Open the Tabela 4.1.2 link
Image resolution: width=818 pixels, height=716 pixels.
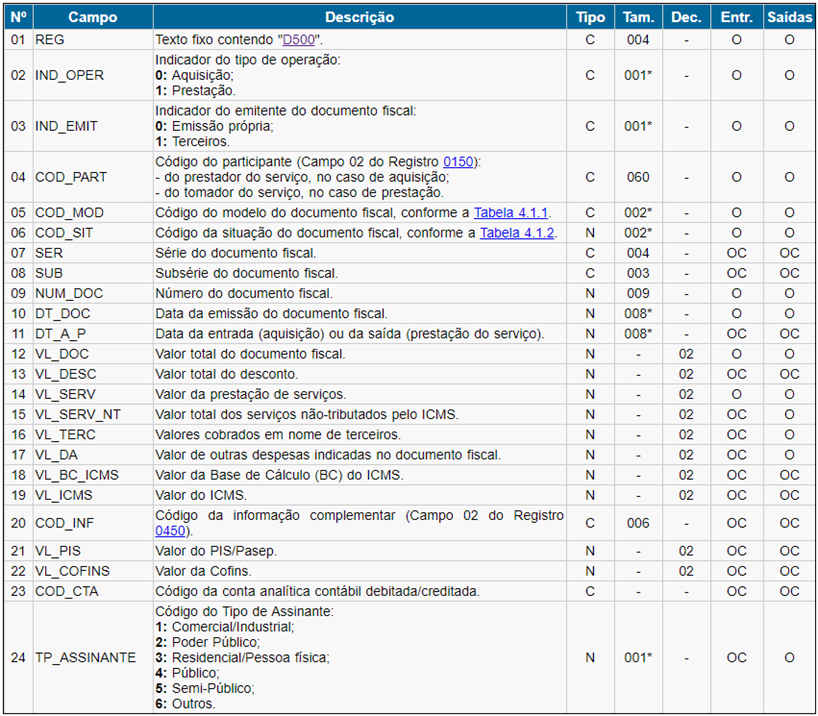(x=517, y=233)
